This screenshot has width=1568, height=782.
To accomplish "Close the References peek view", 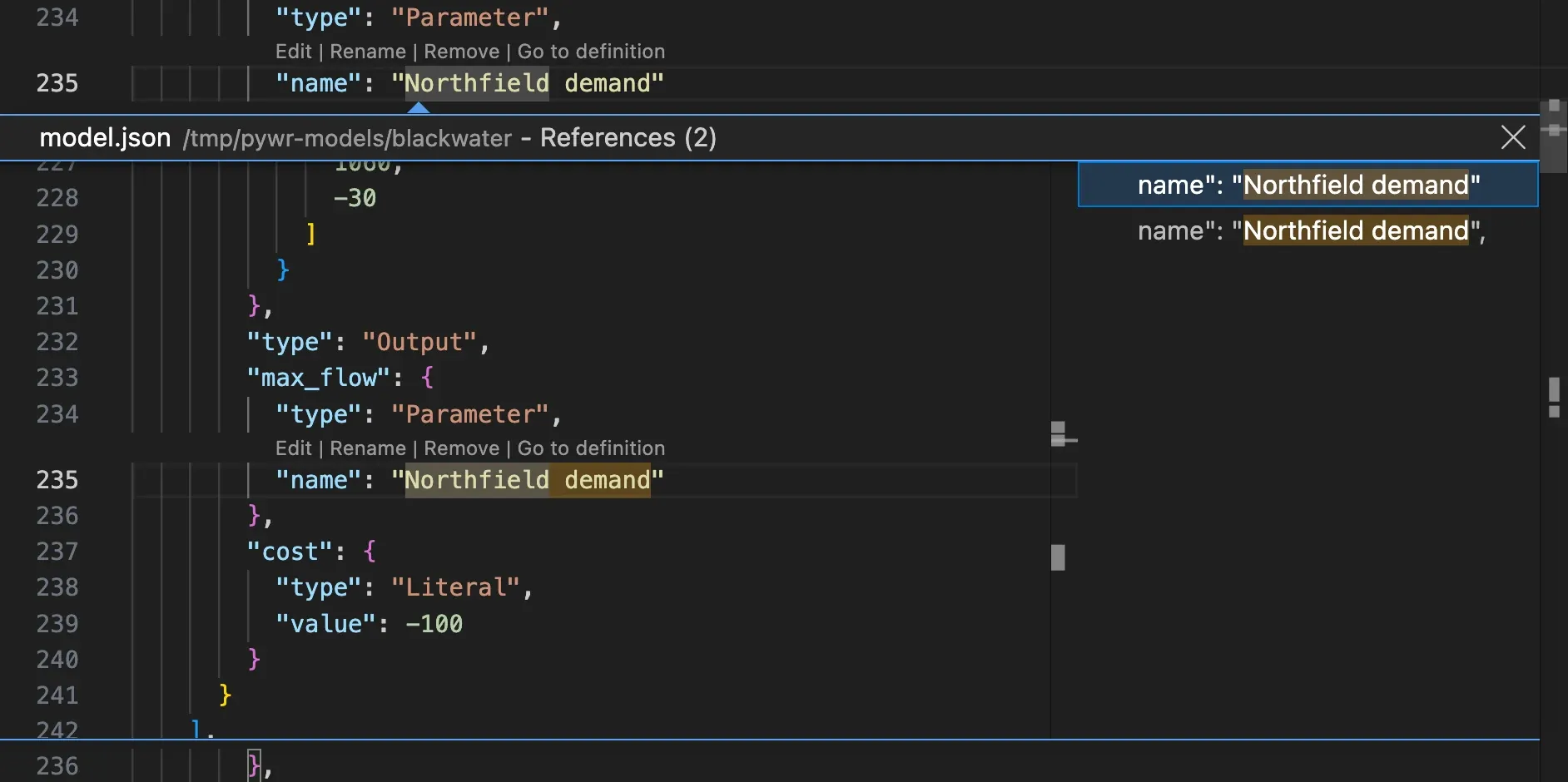I will (x=1513, y=137).
